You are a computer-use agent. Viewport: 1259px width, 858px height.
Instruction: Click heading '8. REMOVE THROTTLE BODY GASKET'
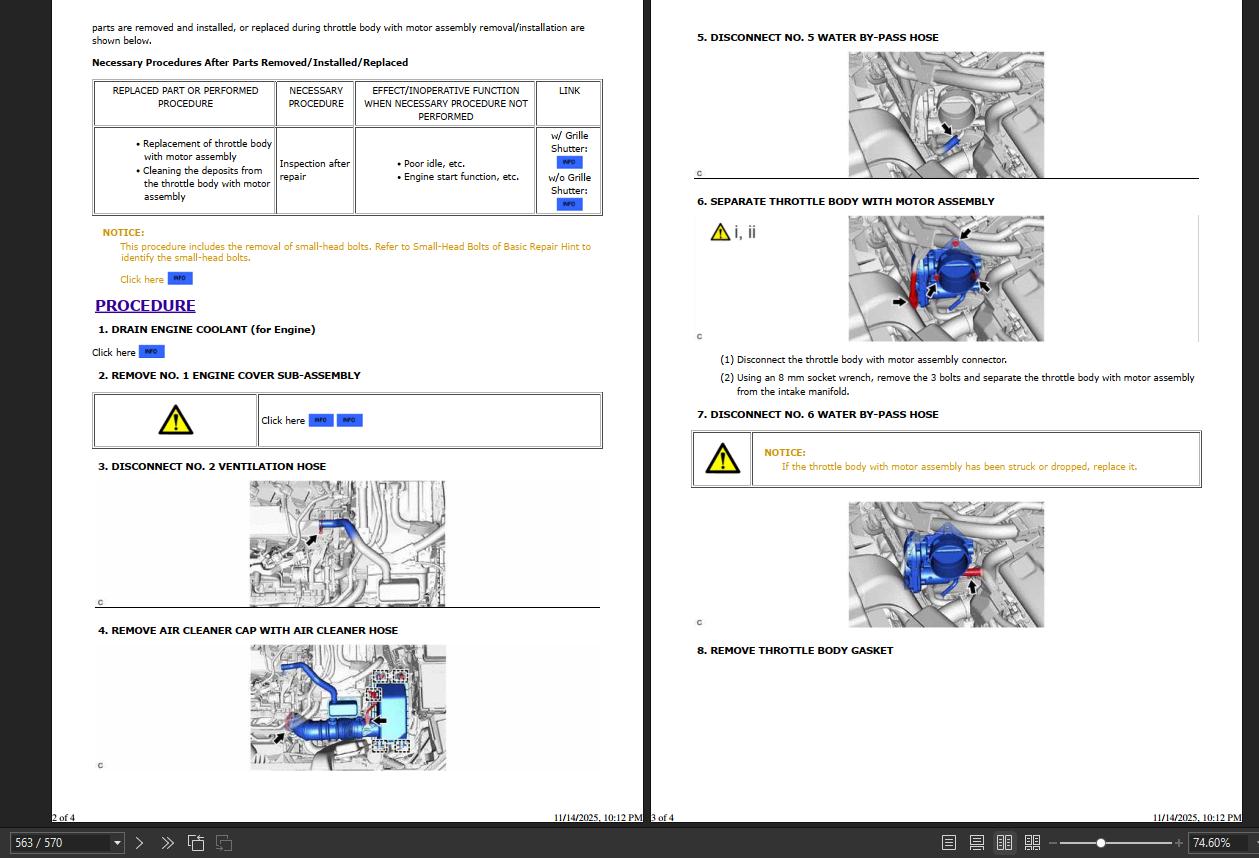coord(795,650)
